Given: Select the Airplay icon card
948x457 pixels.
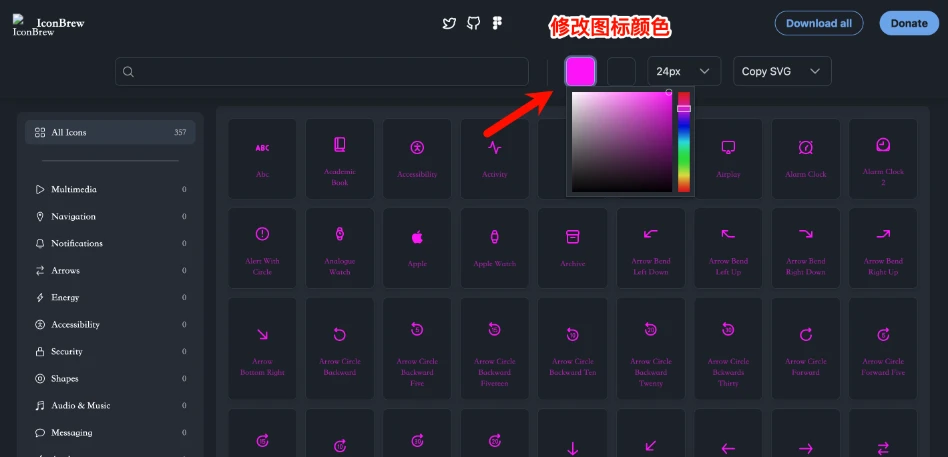Looking at the screenshot, I should 728,158.
